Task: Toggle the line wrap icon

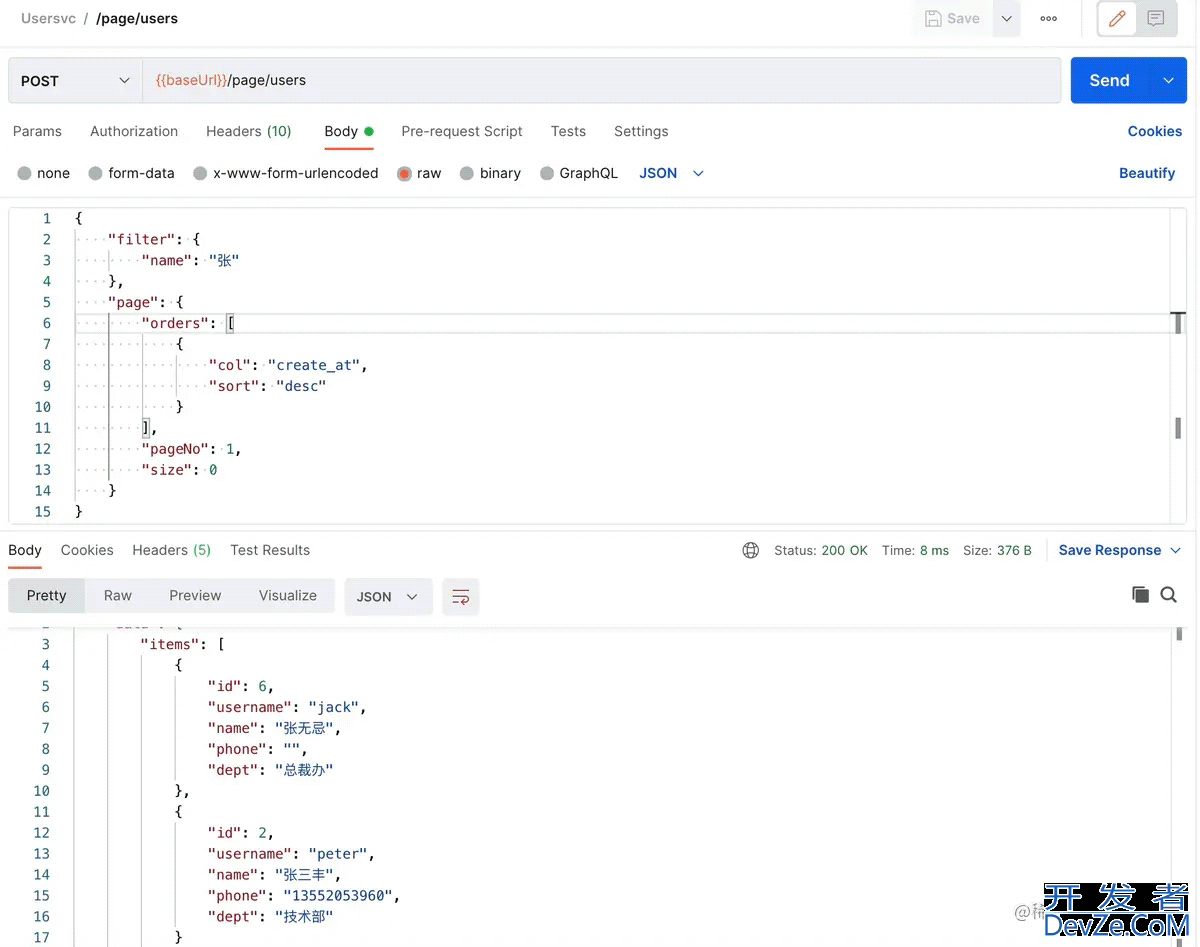Action: [x=461, y=596]
